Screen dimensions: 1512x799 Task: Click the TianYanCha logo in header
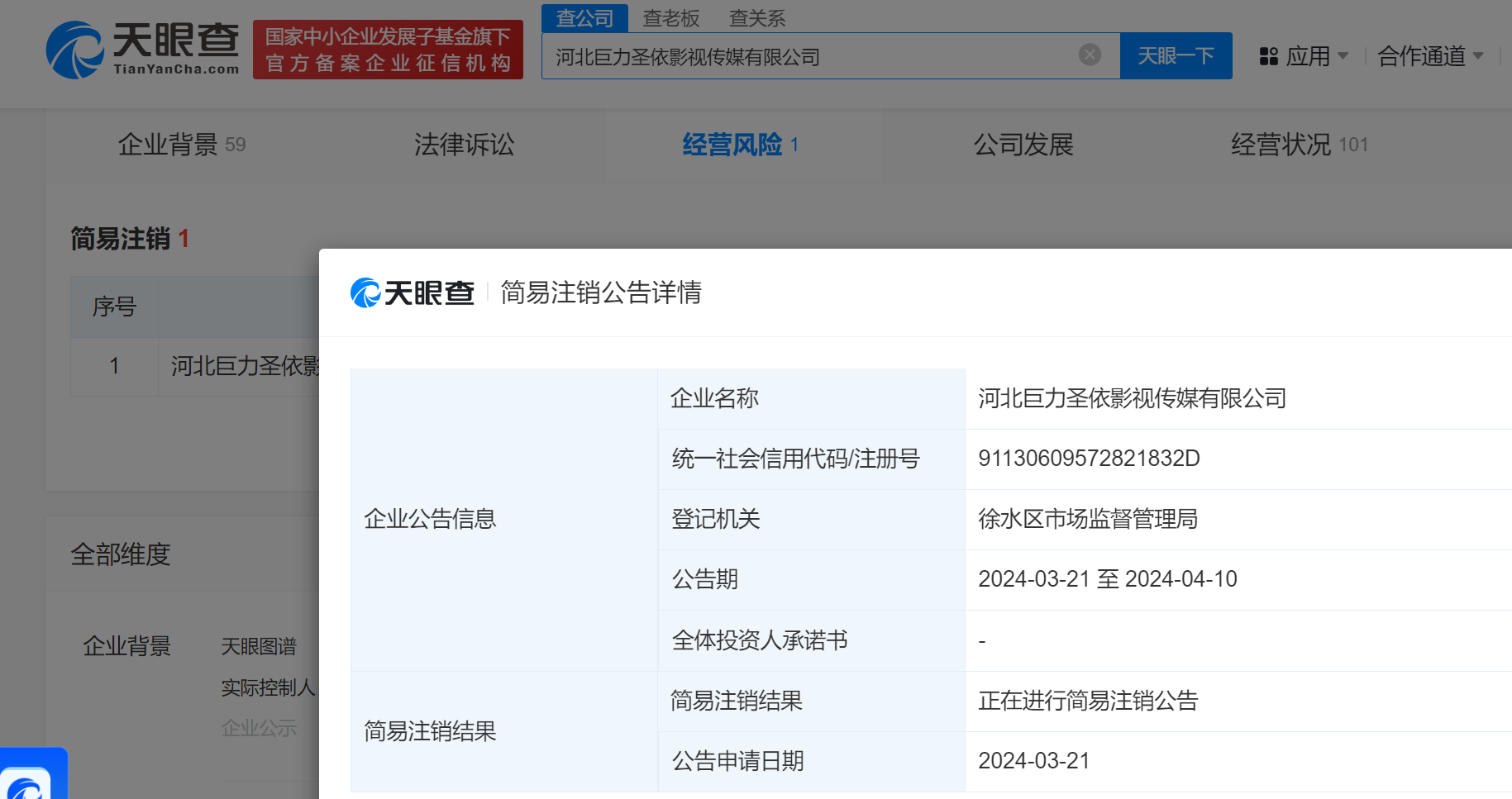(x=142, y=50)
